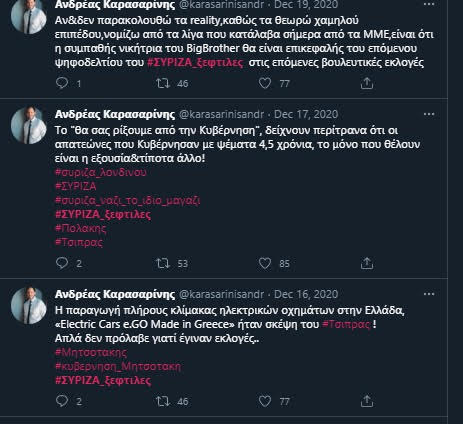Screen dimensions: 463x424
Task: Open the Dec 17, 2020 tweet timestamp
Action: pos(306,114)
